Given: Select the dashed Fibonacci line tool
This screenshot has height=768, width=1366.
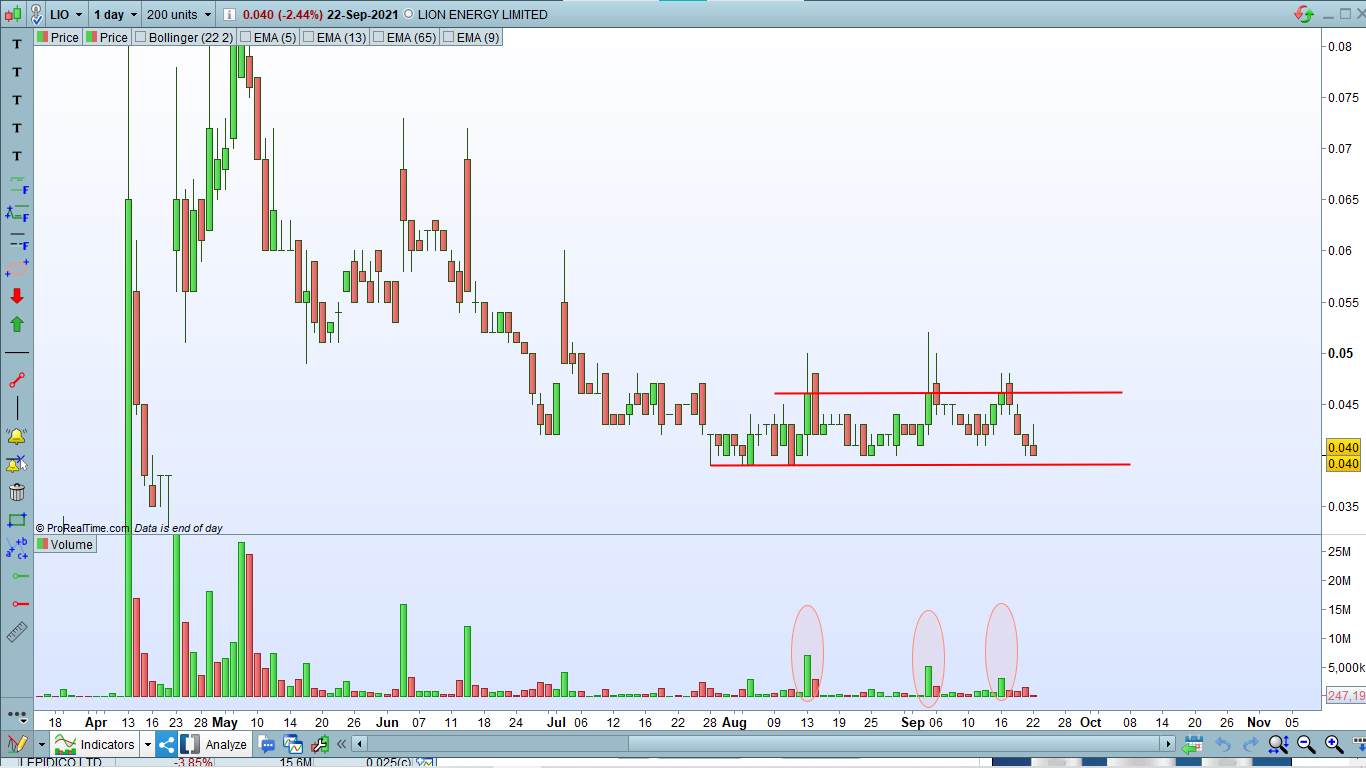Looking at the screenshot, I should (x=17, y=241).
